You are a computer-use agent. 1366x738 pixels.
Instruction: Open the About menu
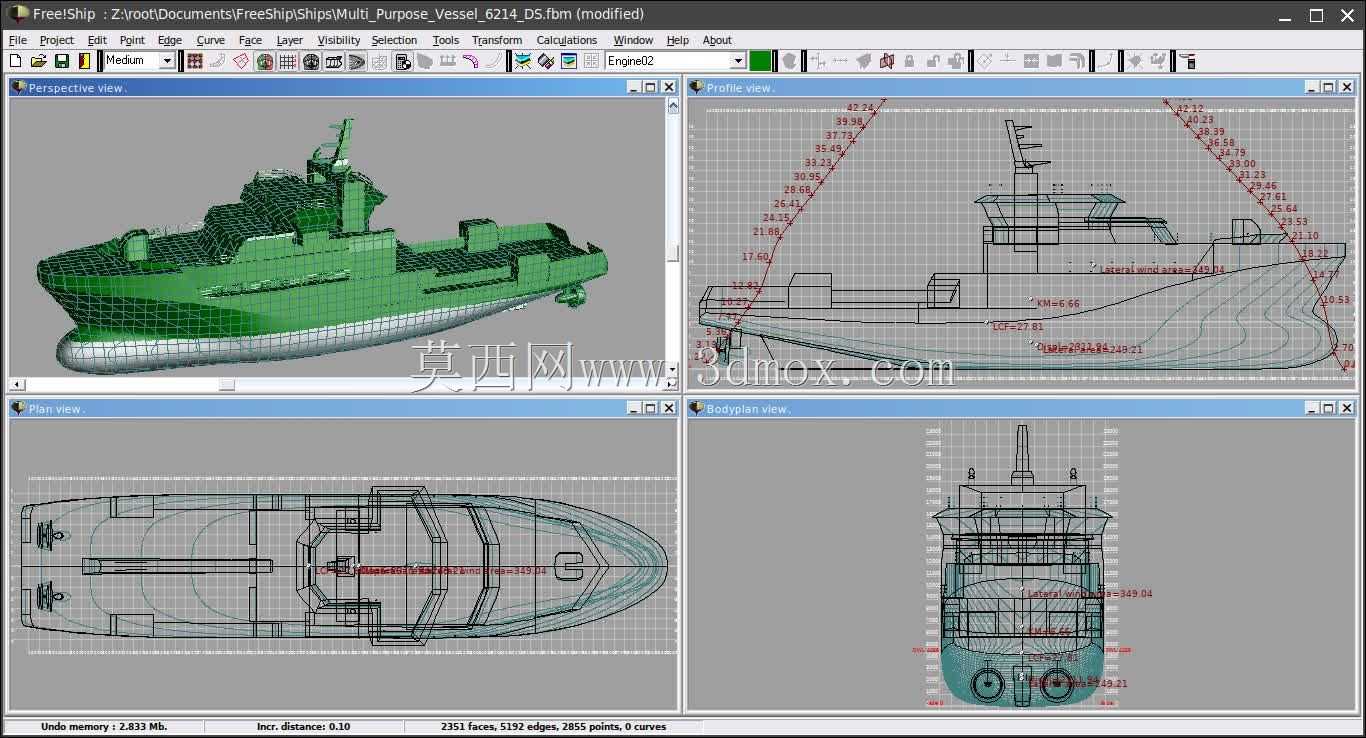tap(717, 40)
